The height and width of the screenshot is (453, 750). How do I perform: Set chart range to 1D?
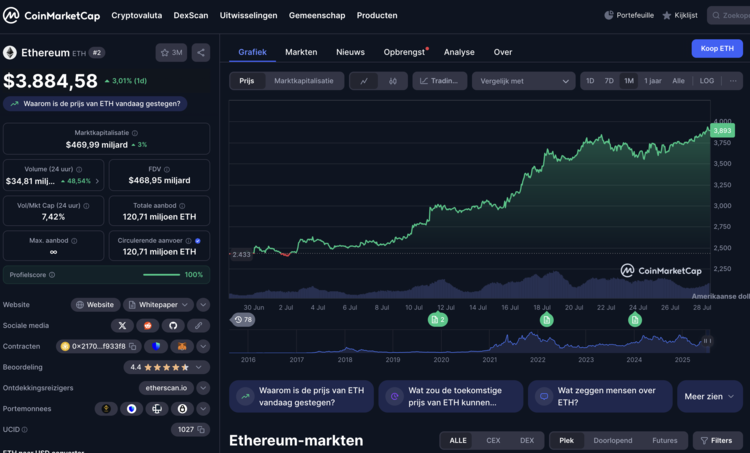[x=590, y=81]
